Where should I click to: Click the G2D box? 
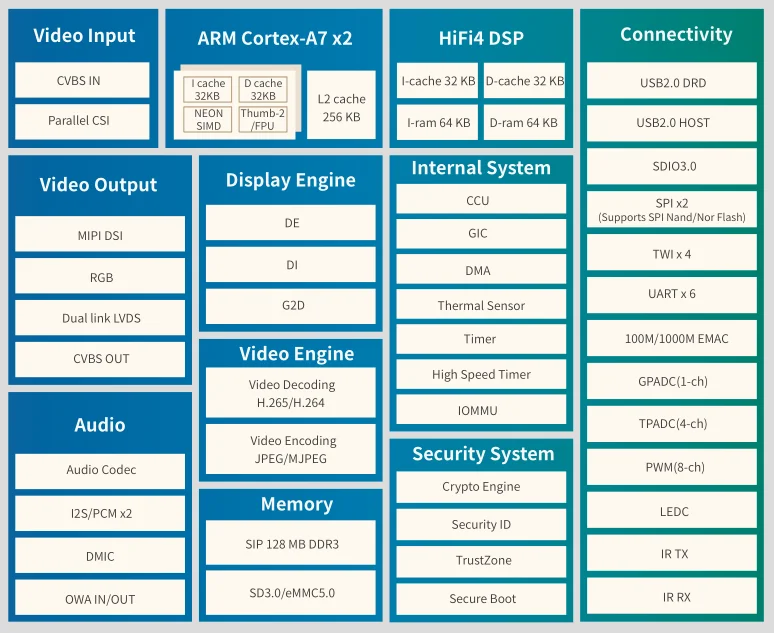[291, 306]
